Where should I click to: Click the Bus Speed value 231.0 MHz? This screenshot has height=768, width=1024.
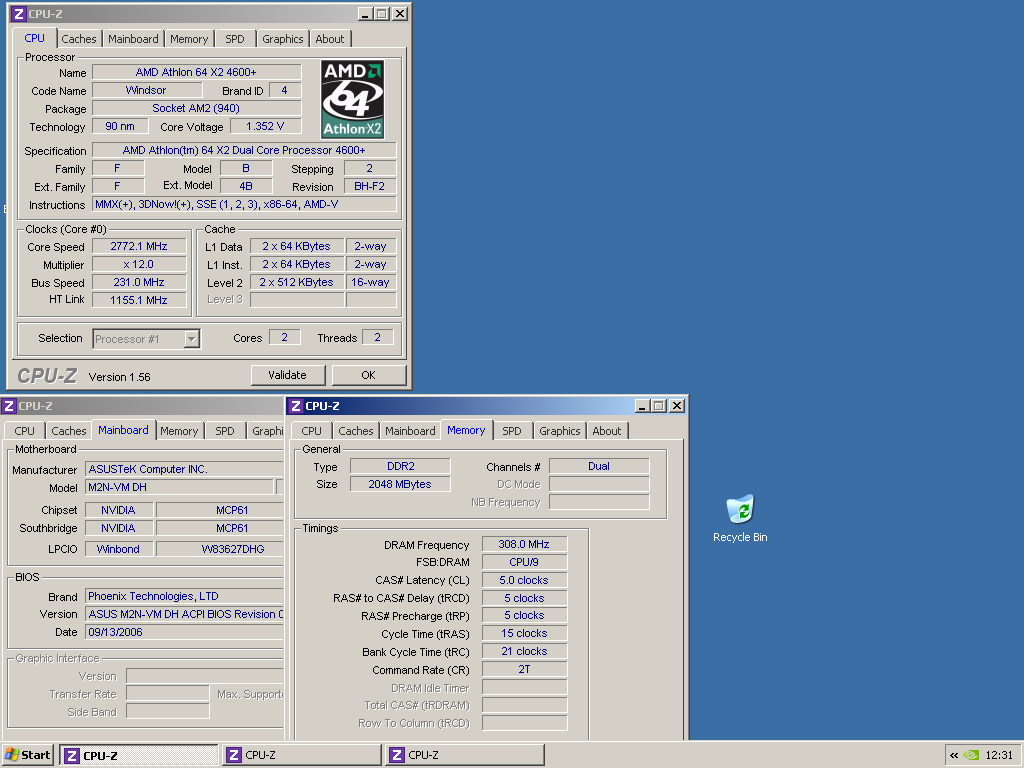coord(139,282)
